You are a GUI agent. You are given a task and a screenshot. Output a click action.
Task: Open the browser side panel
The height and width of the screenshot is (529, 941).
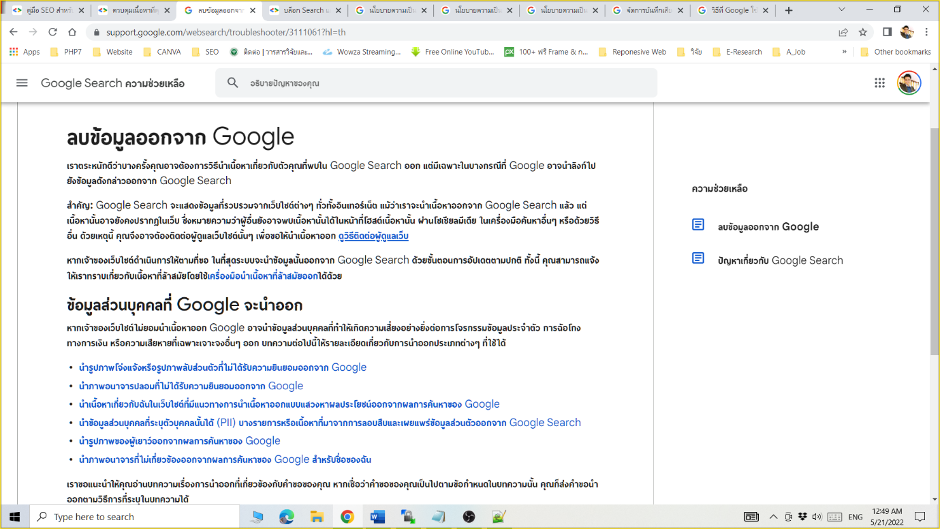click(x=886, y=32)
